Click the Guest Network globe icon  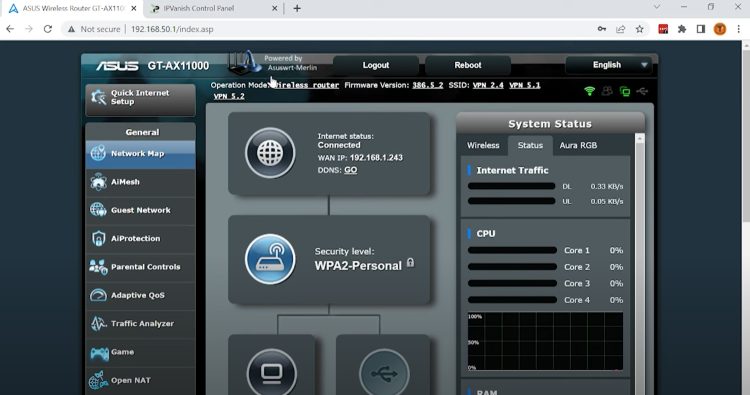pos(98,210)
